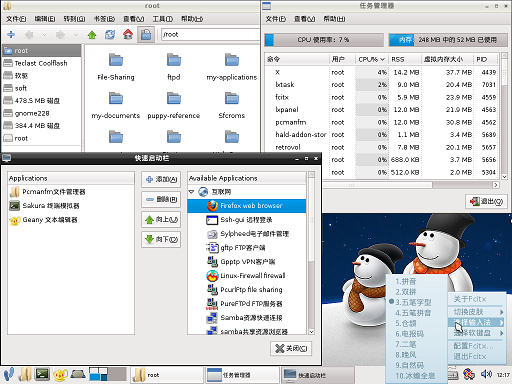Open back history dropdown arrow in file manager
This screenshot has width=512, height=384.
[x=44, y=34]
